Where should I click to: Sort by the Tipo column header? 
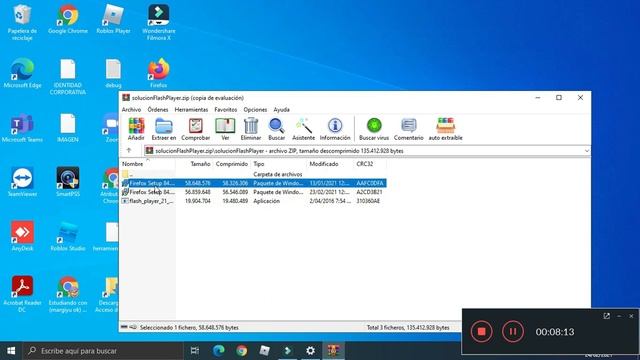pos(278,164)
